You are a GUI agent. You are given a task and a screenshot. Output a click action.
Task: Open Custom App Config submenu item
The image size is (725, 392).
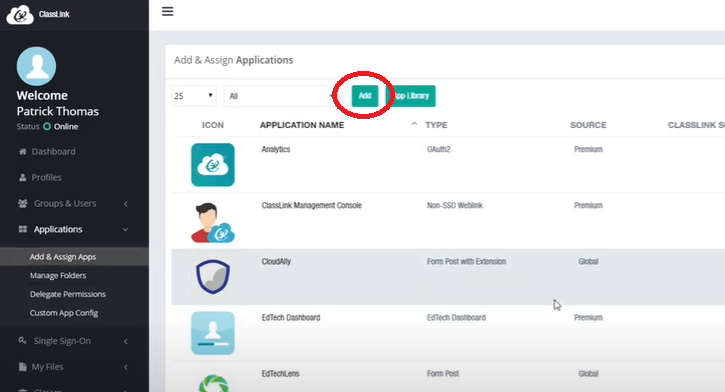click(x=64, y=313)
